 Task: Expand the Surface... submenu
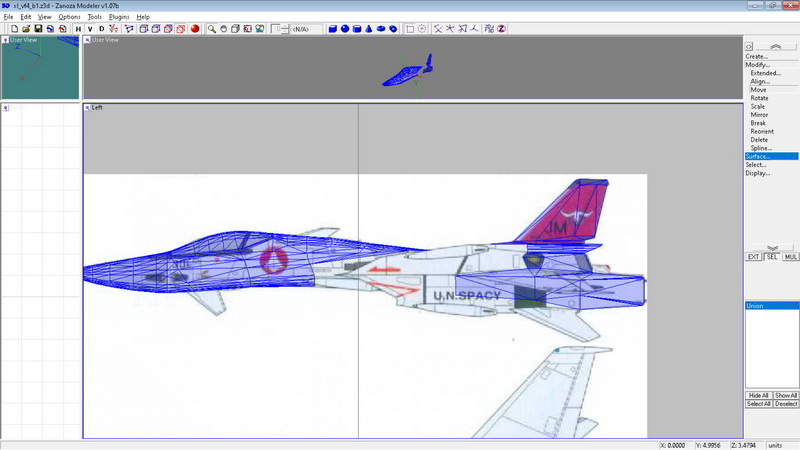click(771, 157)
